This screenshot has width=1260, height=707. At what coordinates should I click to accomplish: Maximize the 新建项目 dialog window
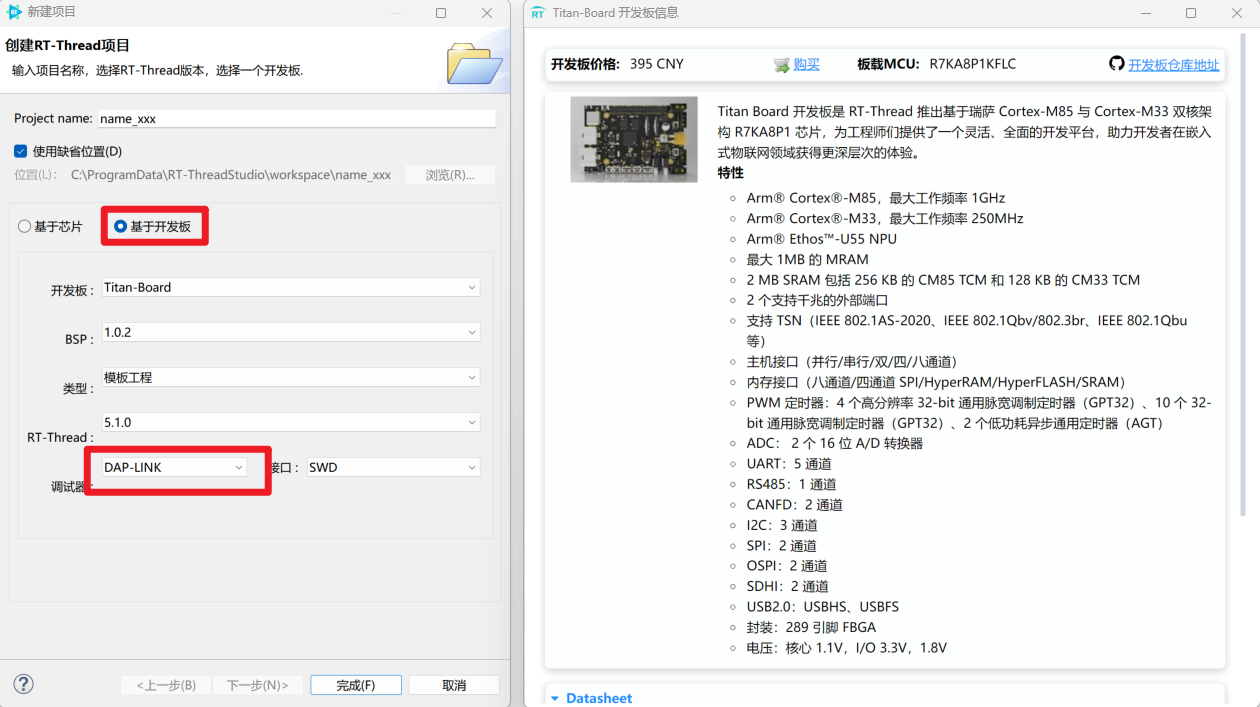[x=442, y=13]
